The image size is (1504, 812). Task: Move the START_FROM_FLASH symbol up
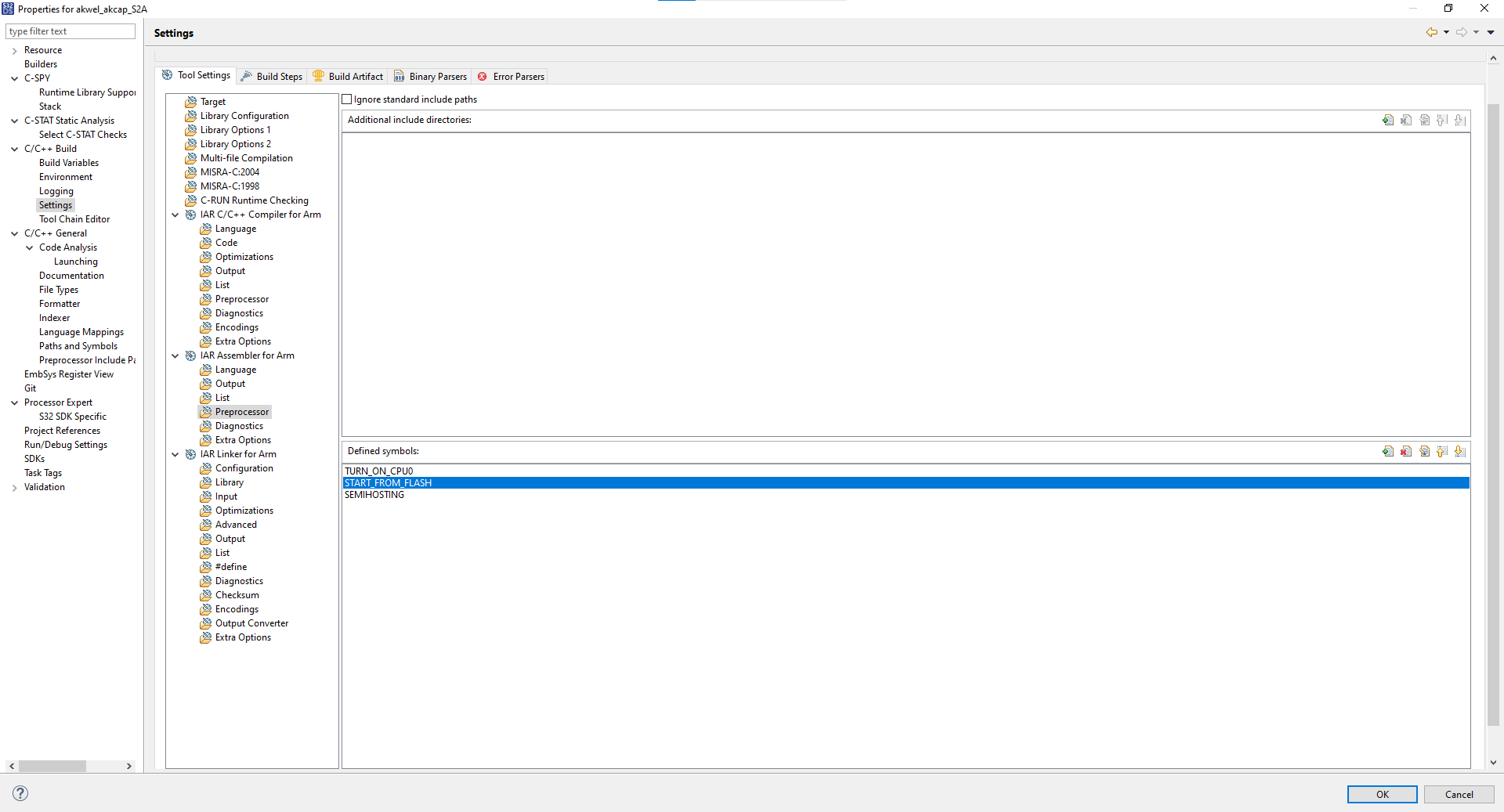click(1443, 452)
